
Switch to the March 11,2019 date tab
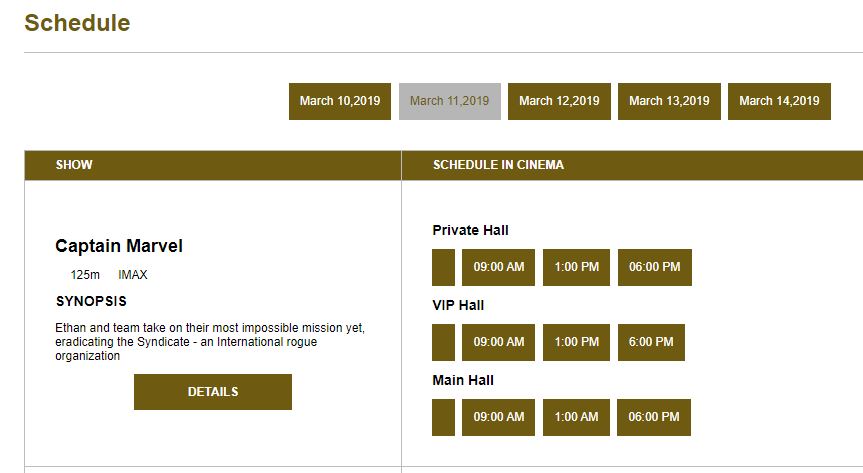pos(449,101)
